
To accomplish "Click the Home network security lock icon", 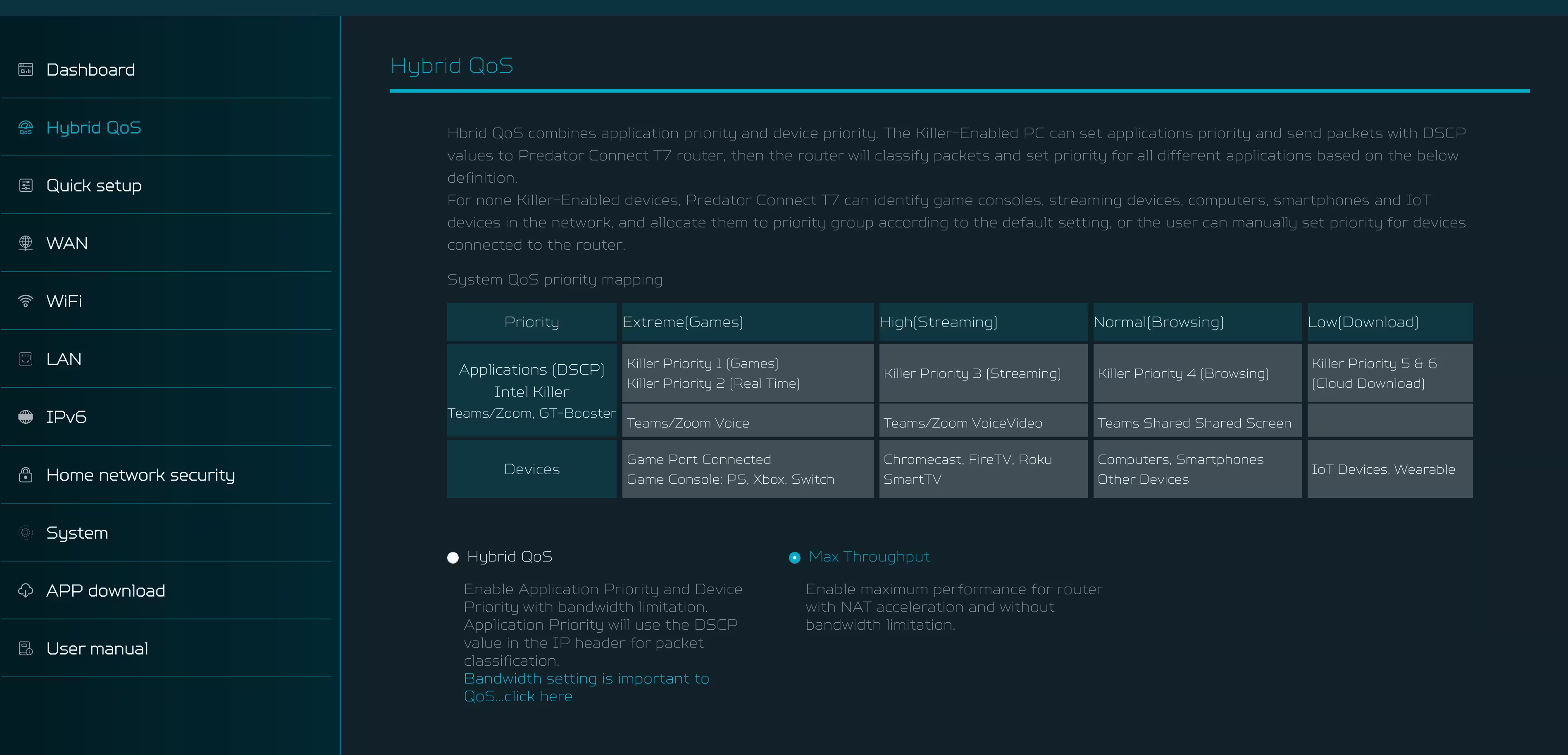I will point(26,474).
